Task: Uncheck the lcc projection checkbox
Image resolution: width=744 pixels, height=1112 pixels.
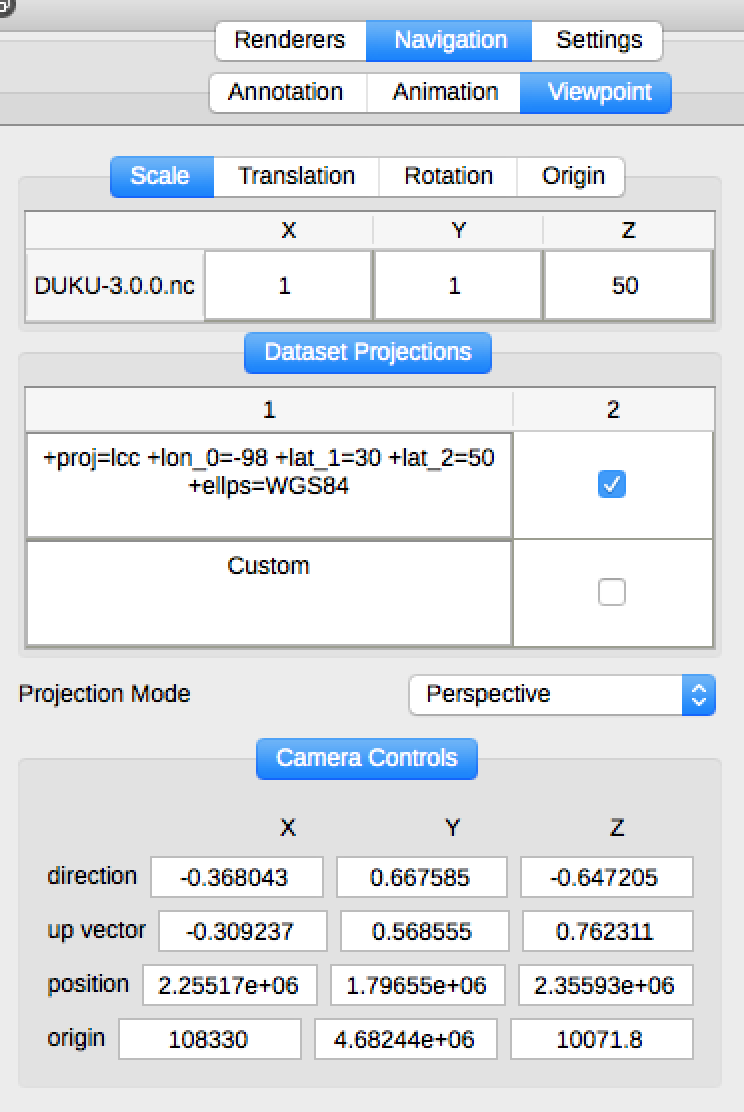Action: [611, 485]
